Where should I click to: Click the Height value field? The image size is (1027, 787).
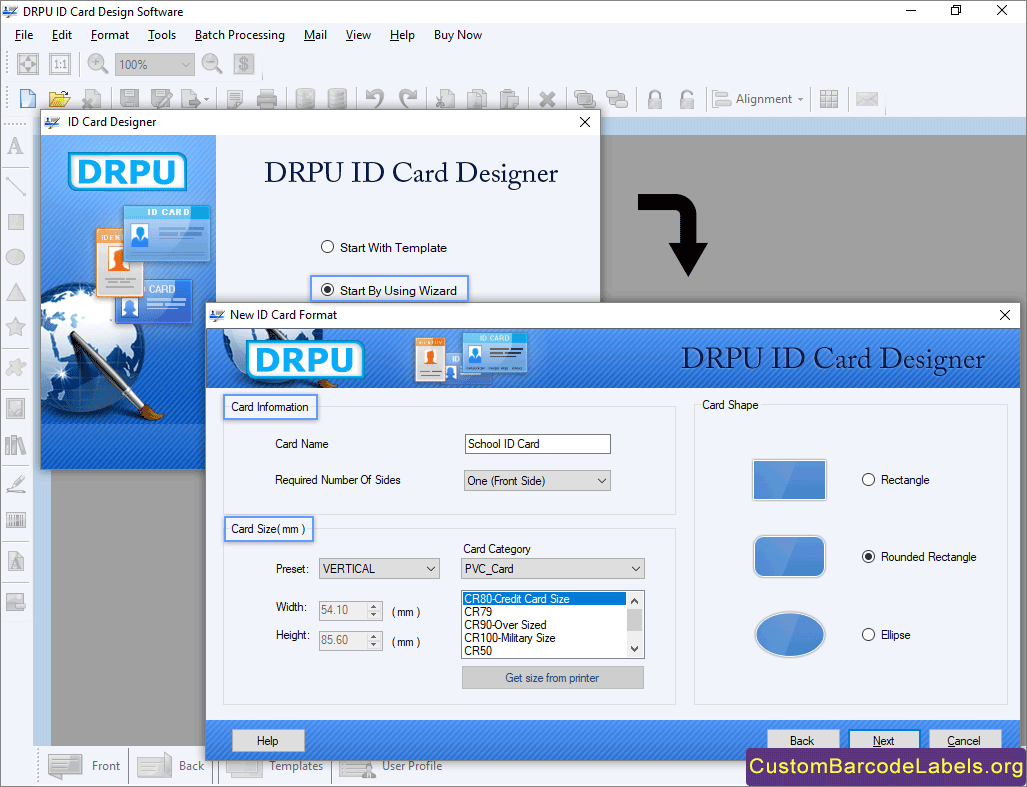click(343, 640)
